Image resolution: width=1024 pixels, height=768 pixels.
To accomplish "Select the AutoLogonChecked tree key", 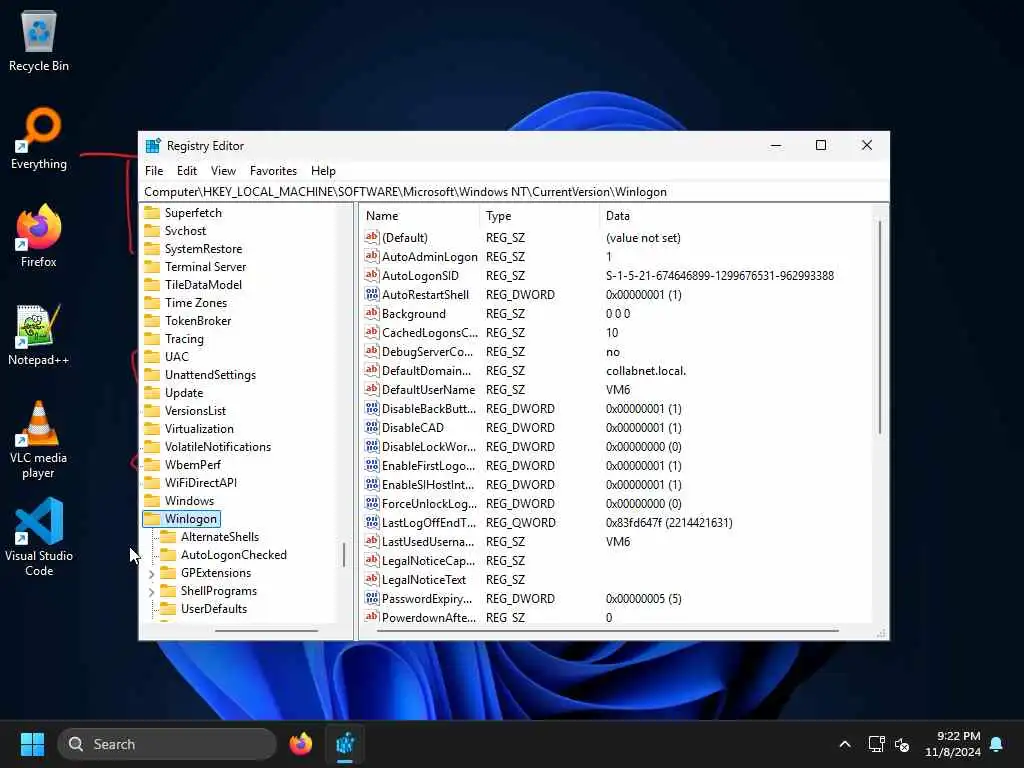I will tap(234, 554).
